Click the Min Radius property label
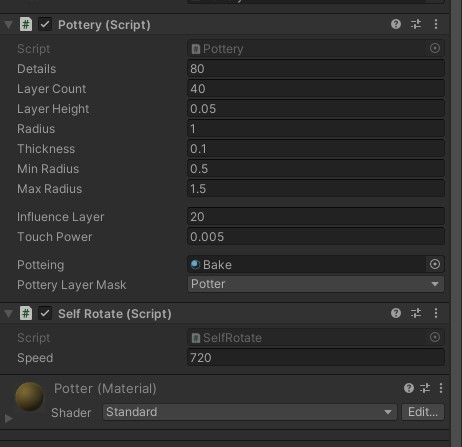Viewport: 462px width, 447px height. [48, 169]
